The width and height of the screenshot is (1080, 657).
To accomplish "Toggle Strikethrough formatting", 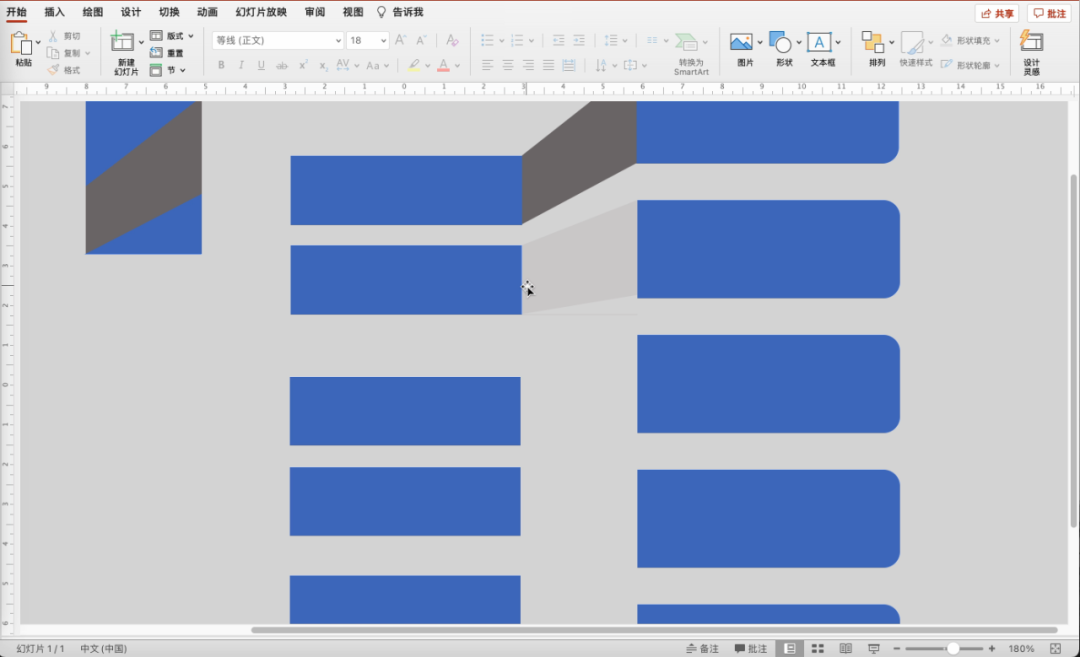I will click(282, 65).
